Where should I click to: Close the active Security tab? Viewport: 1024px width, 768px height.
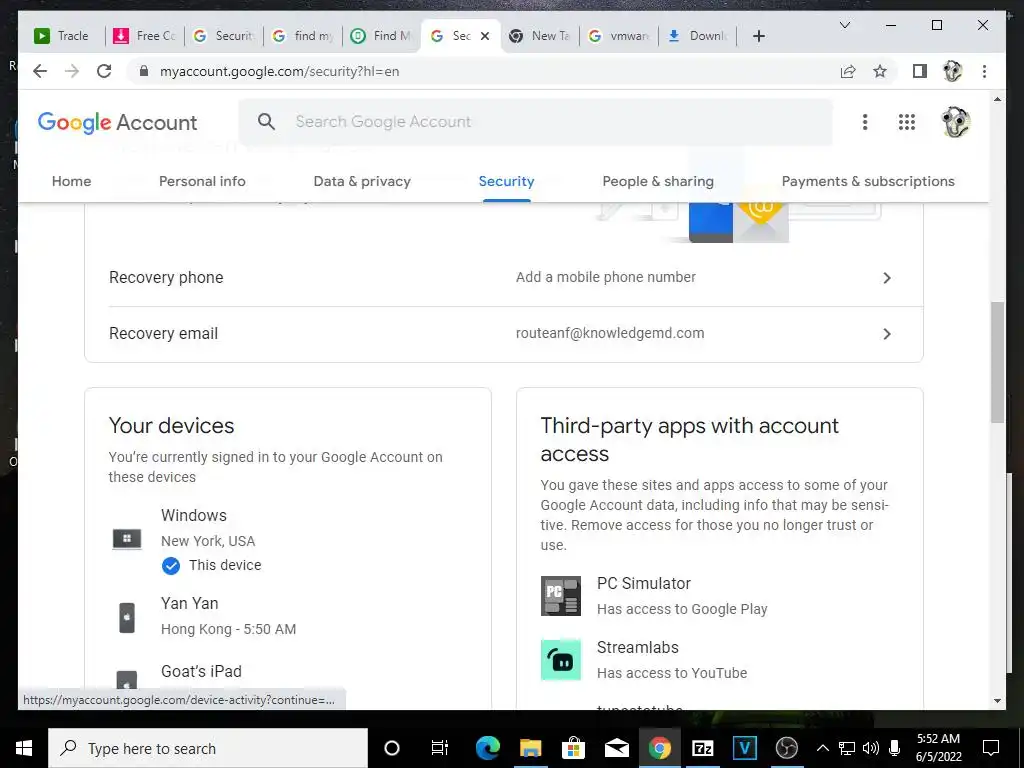(x=485, y=36)
